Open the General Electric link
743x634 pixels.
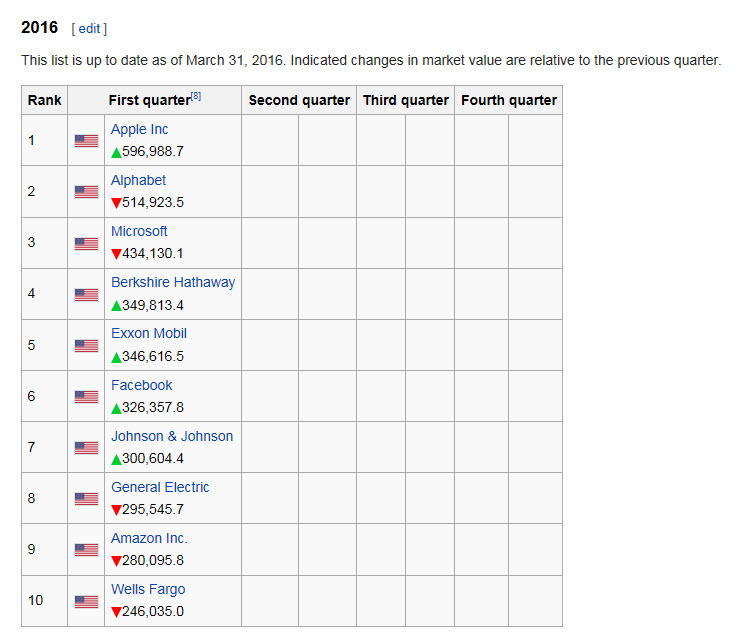(160, 488)
